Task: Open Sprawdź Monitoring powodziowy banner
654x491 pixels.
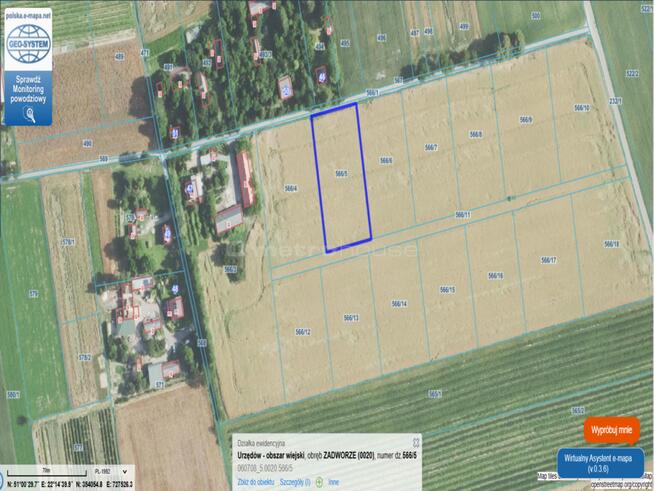Action: 27,90
